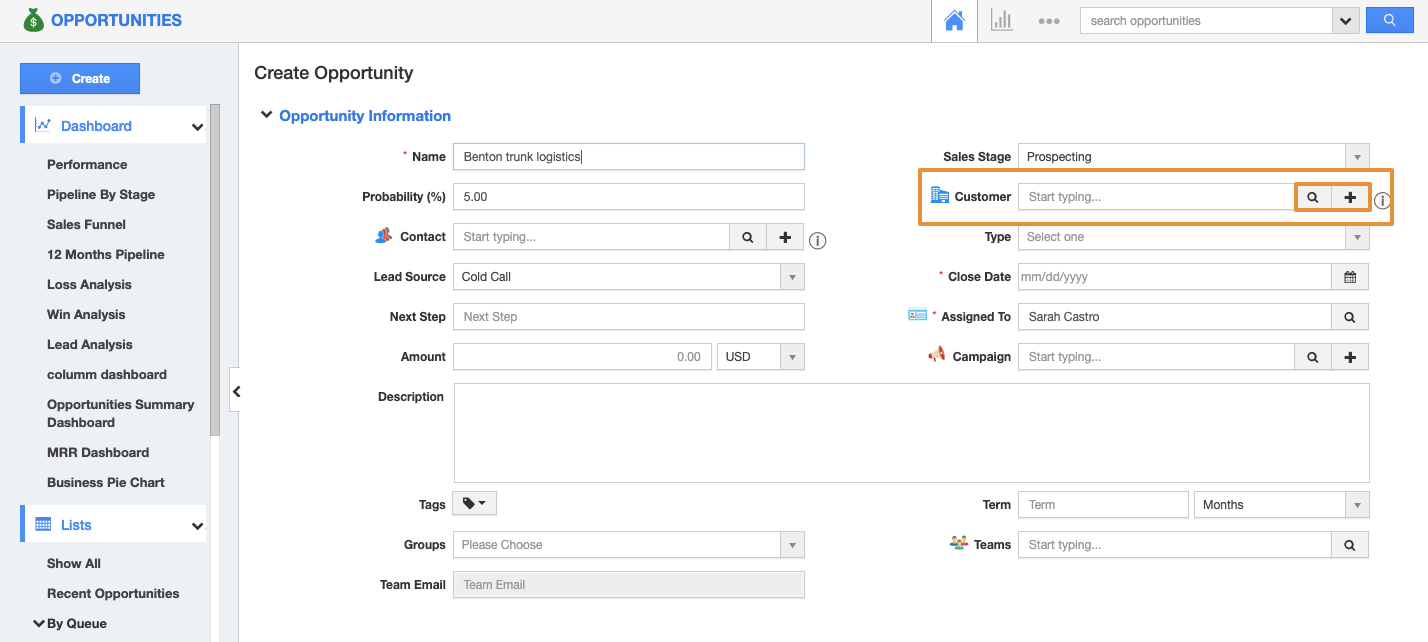Add new campaign using plus icon
Image resolution: width=1428 pixels, height=642 pixels.
[x=1350, y=357]
